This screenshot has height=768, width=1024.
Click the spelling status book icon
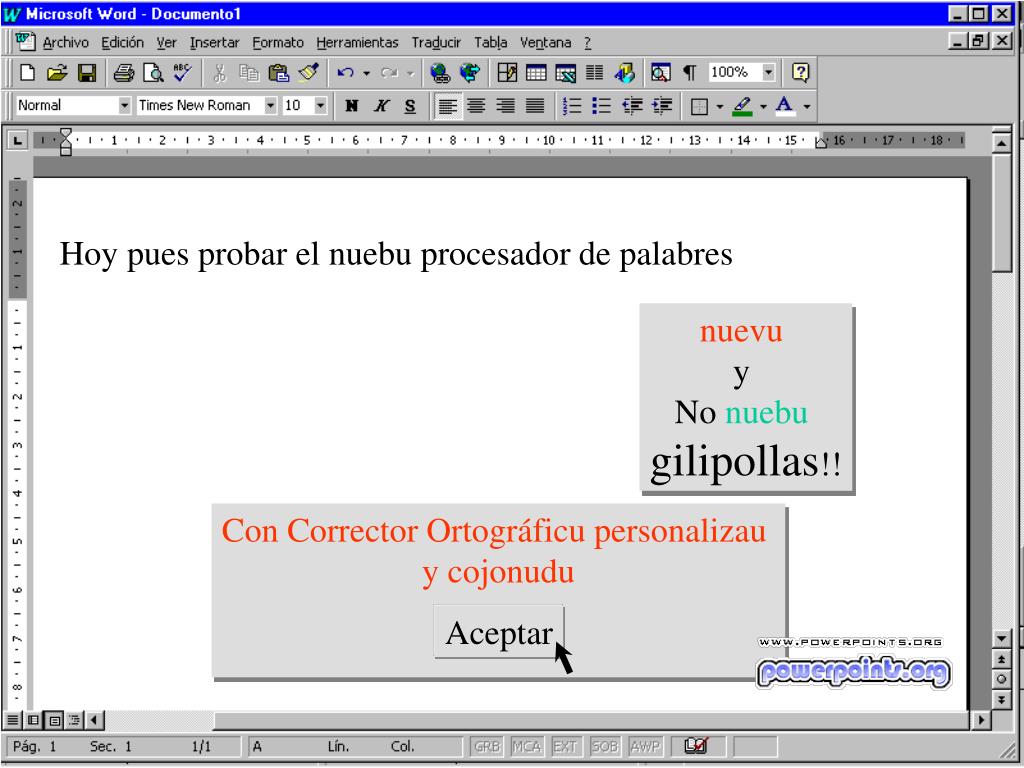tap(696, 746)
